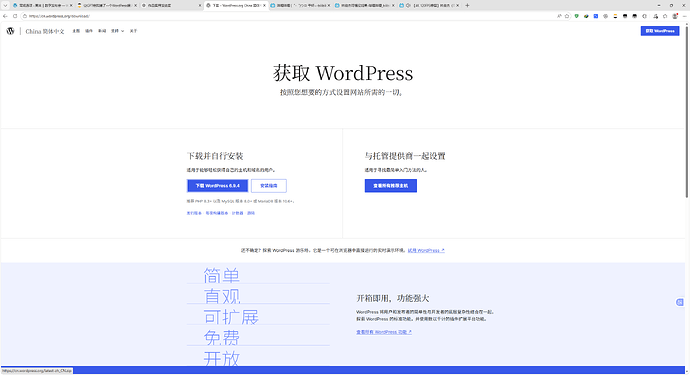Open the 试用 WordPress playground link
690x375 pixels.
pos(426,250)
